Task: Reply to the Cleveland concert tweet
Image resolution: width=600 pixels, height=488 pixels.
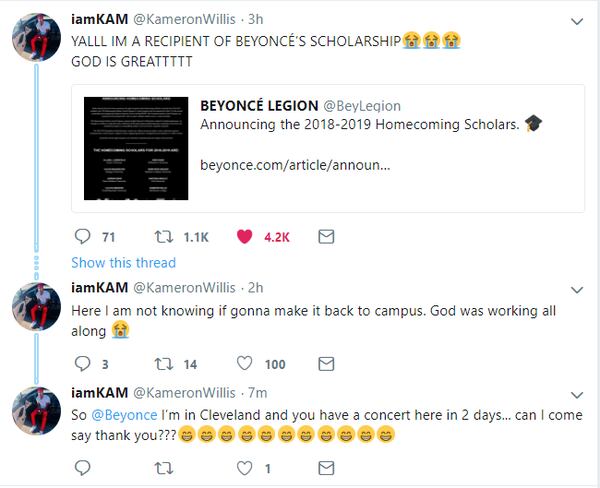Action: tap(83, 466)
